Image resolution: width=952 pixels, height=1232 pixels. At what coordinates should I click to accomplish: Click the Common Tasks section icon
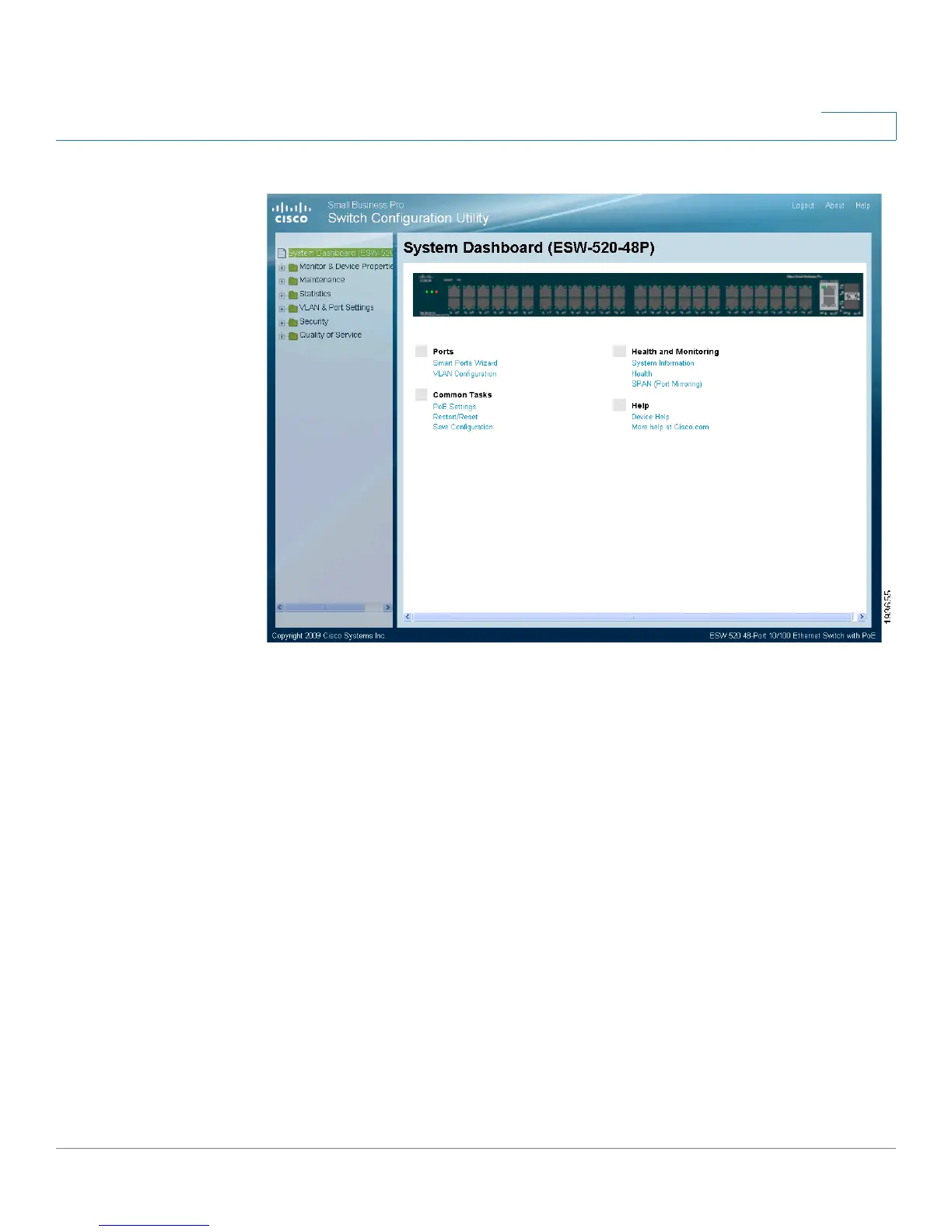click(422, 394)
